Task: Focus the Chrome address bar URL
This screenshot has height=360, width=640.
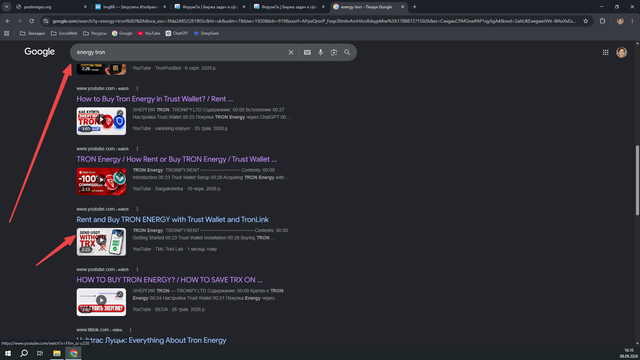Action: pos(314,21)
